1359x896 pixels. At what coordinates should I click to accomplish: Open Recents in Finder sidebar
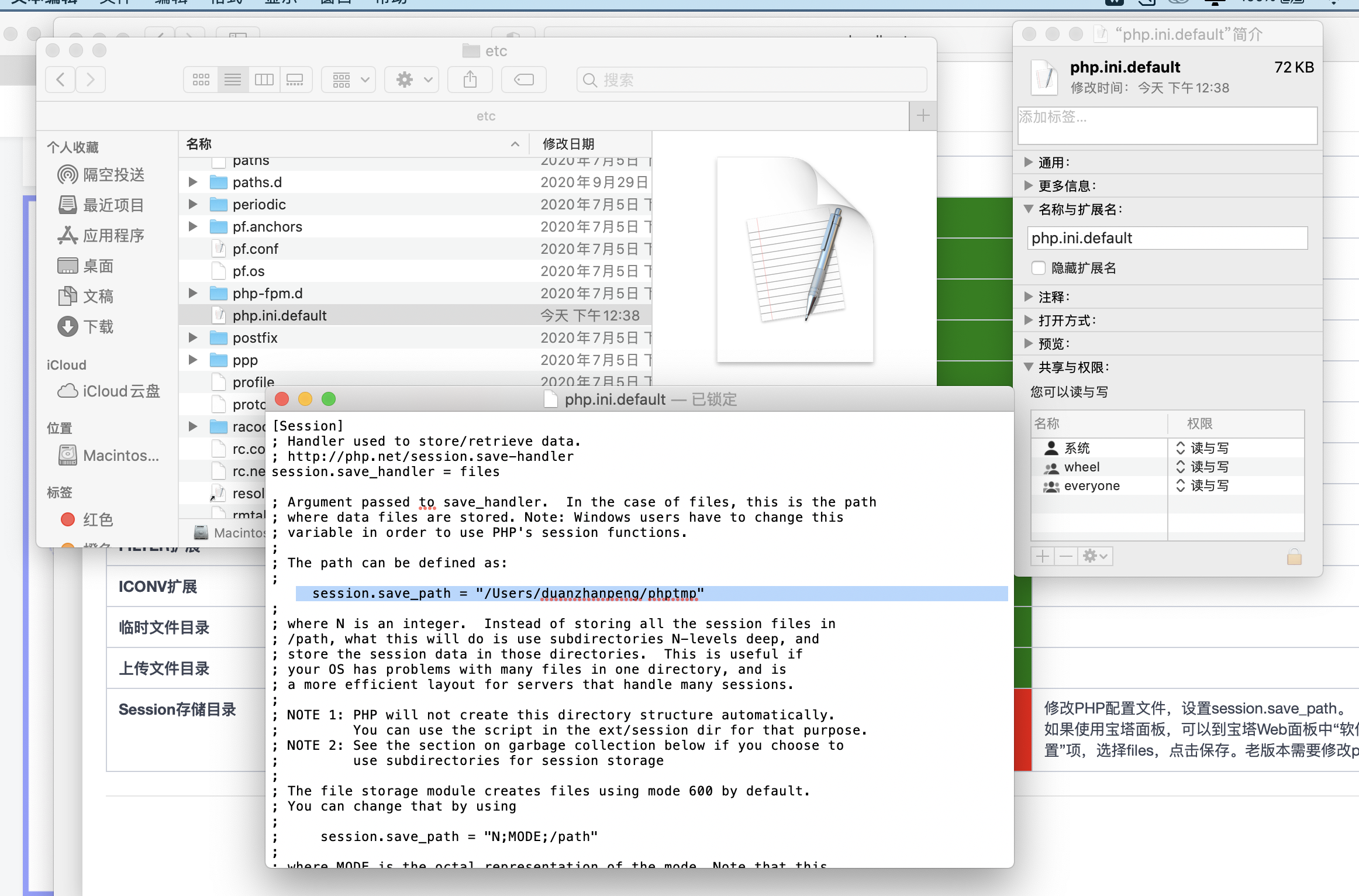point(101,205)
